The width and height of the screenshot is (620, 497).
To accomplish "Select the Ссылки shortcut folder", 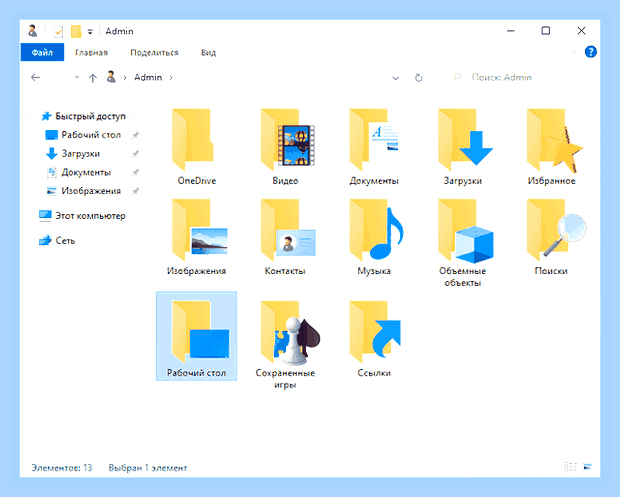I will click(x=375, y=332).
